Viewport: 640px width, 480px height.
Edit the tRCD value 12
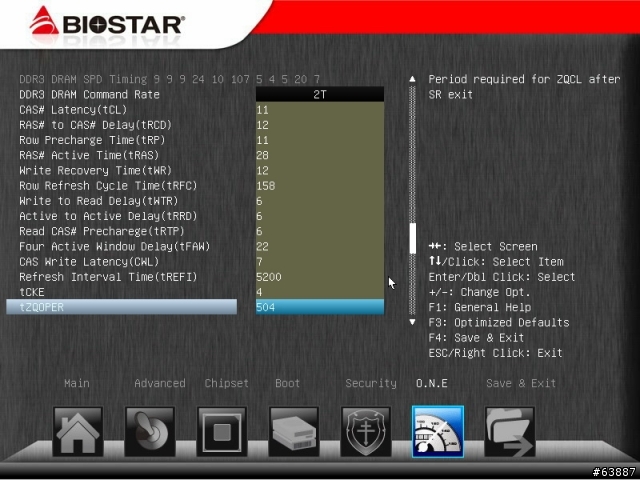[x=320, y=124]
